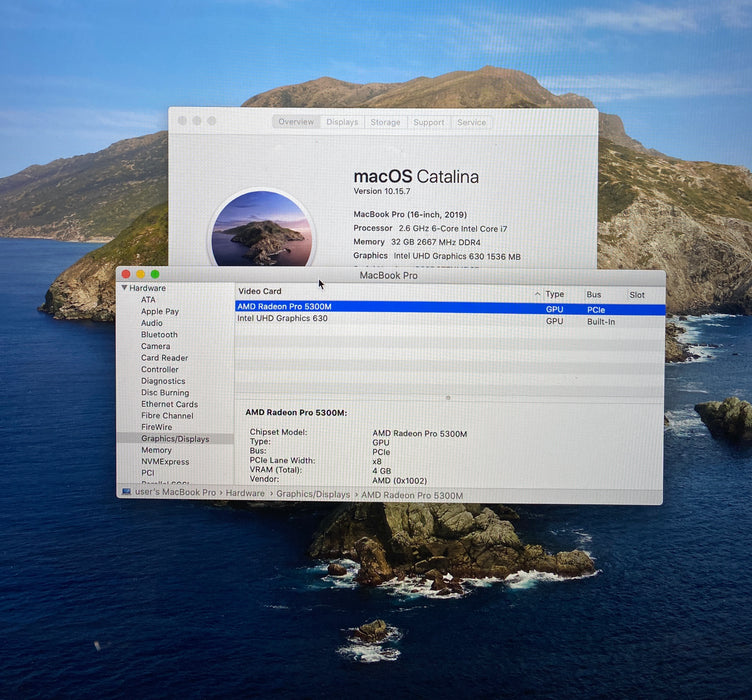Select NVMExpress in sidebar list

[x=165, y=461]
